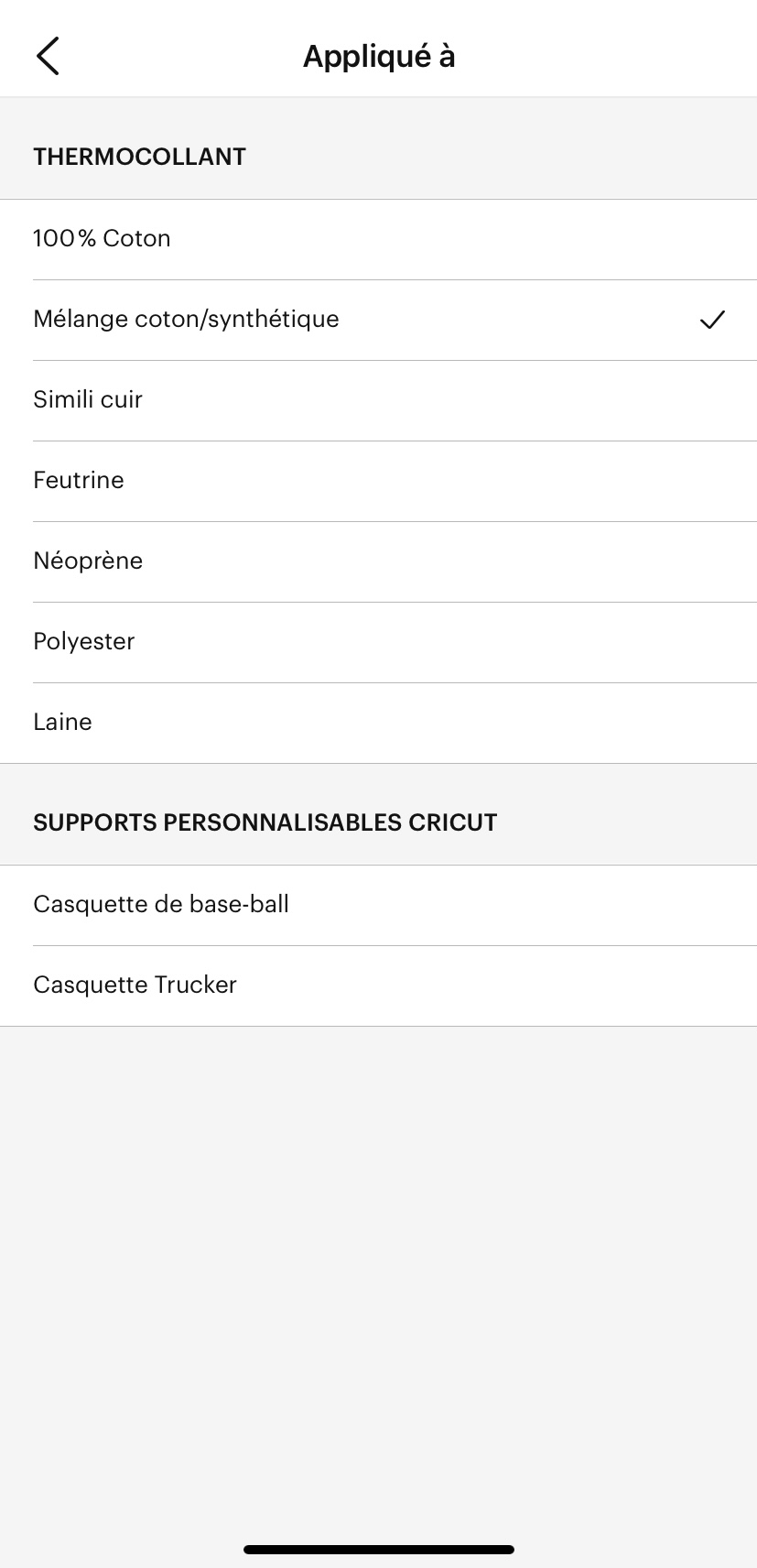Screen dimensions: 757x1568
Task: Select the 100% Coton option
Action: [x=102, y=239]
